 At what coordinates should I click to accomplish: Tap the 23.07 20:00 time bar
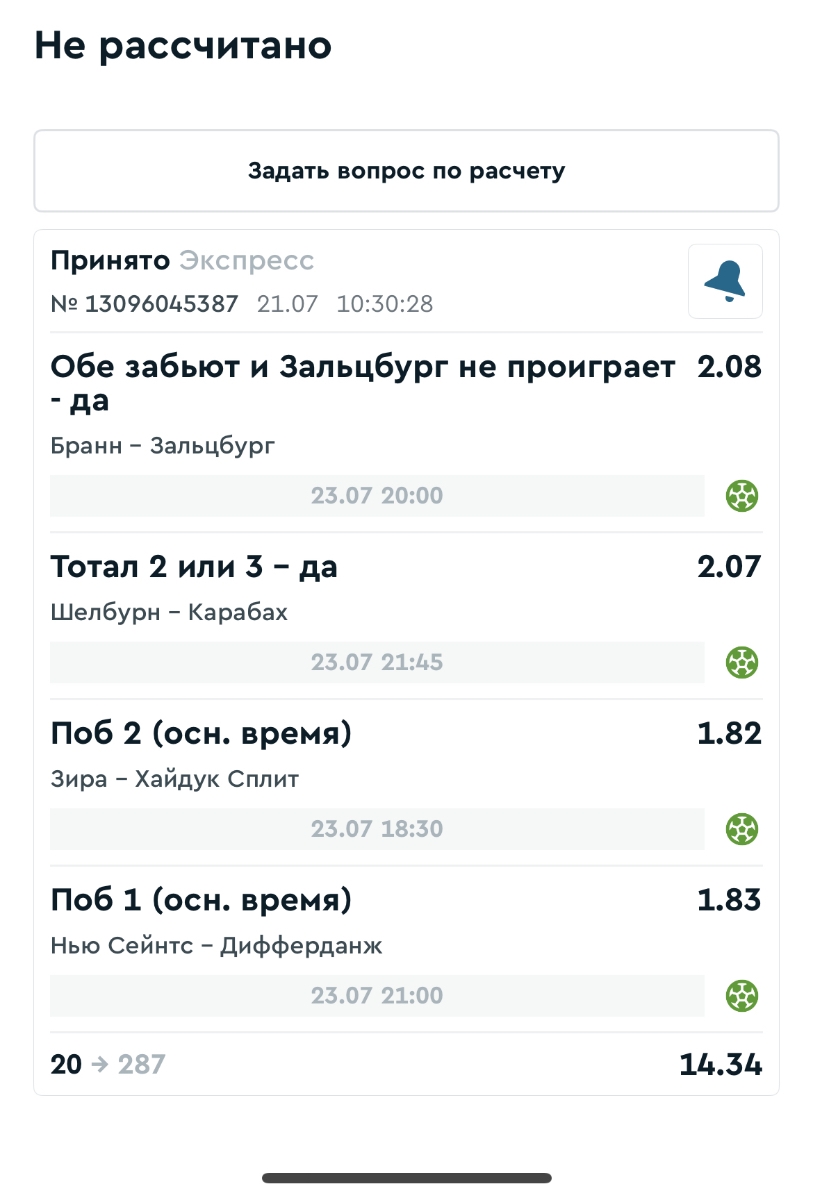[377, 496]
